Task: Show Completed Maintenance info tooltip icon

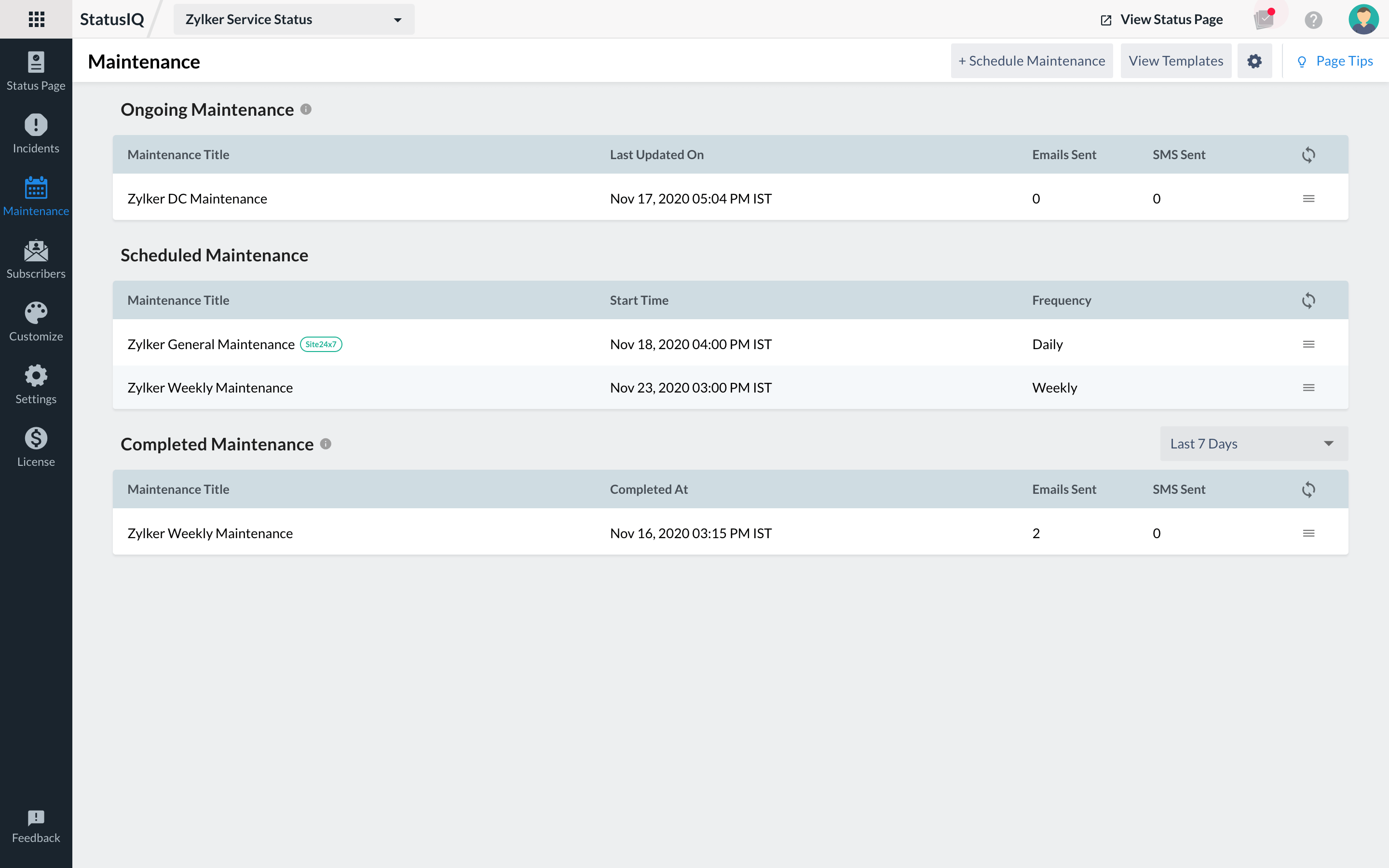Action: pos(326,444)
